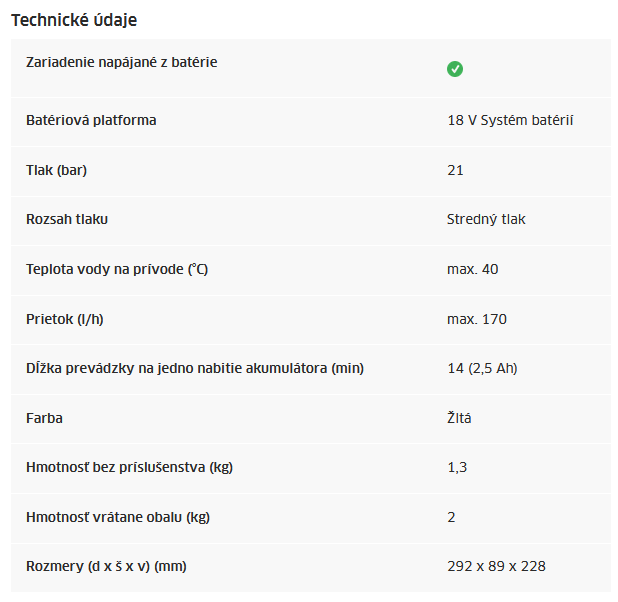Select the 14 (2,5 Ah) runtime value

pyautogui.click(x=482, y=368)
